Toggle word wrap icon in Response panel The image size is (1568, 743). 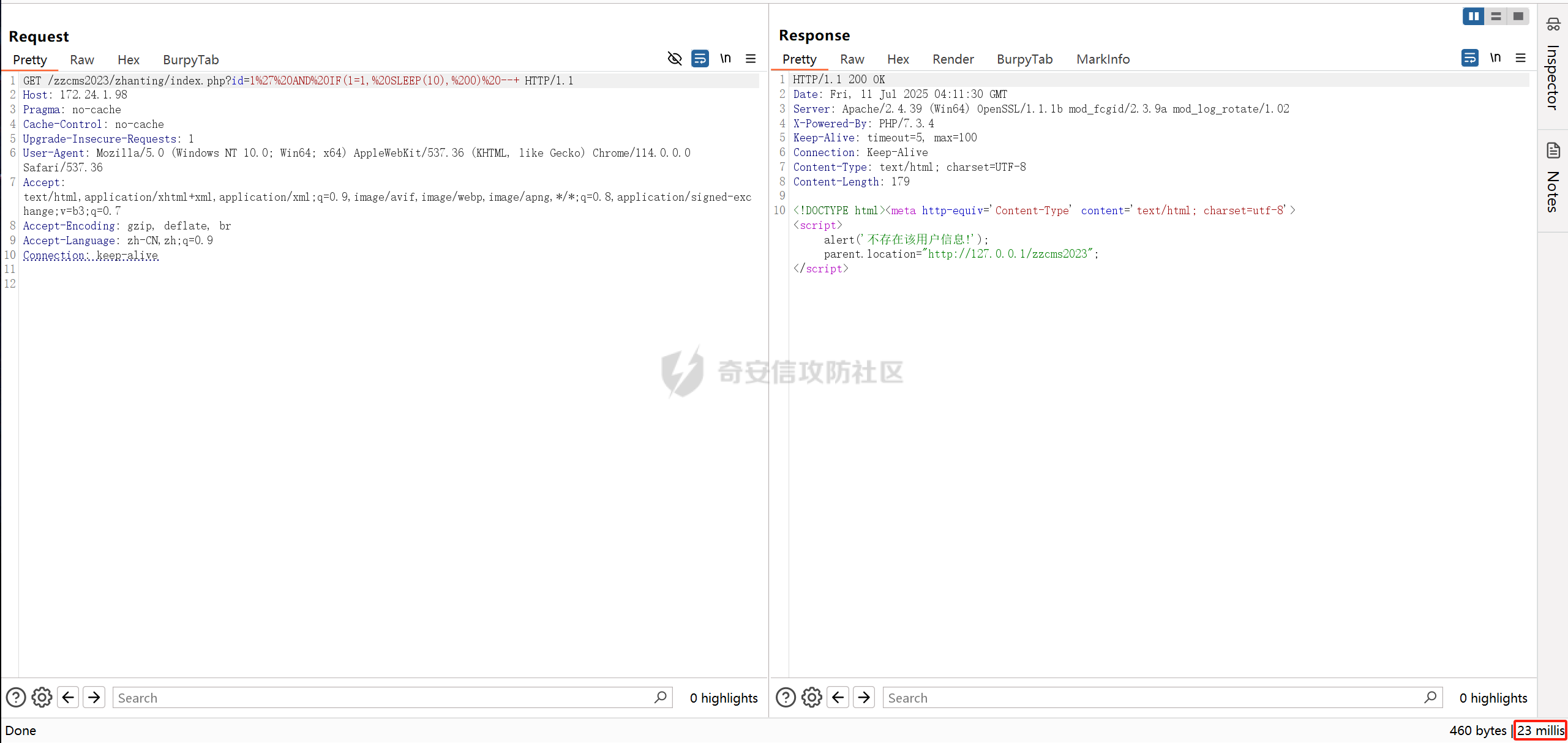[x=1470, y=58]
